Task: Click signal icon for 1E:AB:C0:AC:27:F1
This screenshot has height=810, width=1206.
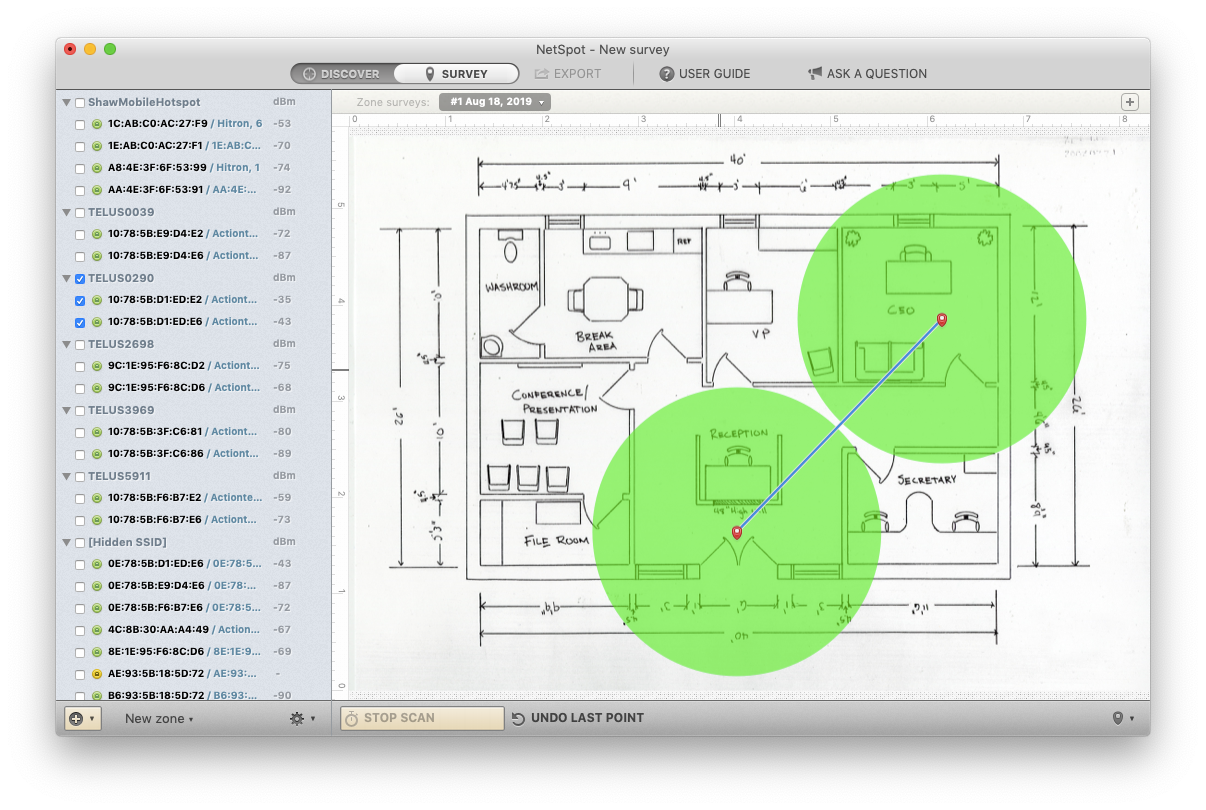Action: point(97,146)
